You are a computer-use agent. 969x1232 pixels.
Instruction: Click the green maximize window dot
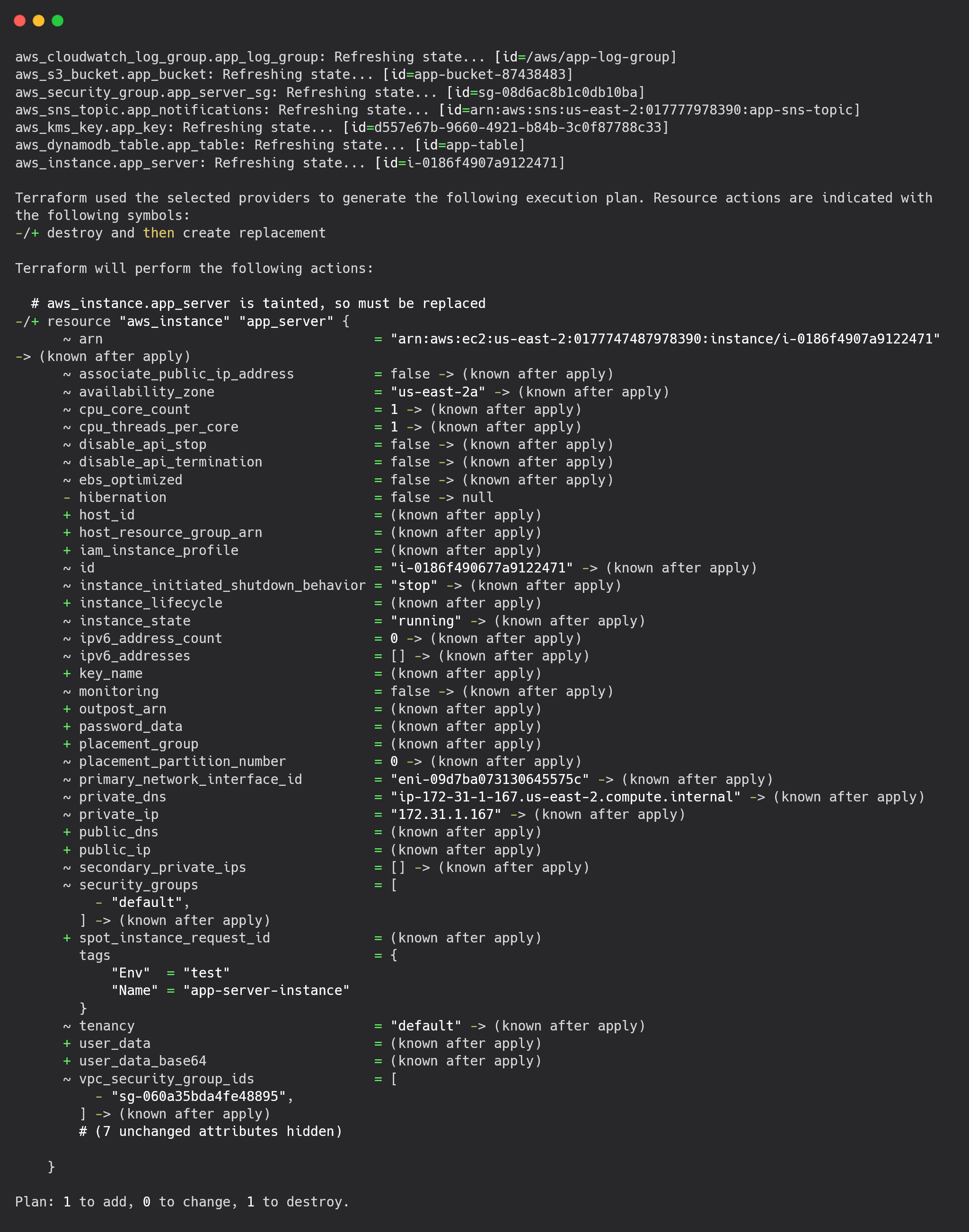57,21
